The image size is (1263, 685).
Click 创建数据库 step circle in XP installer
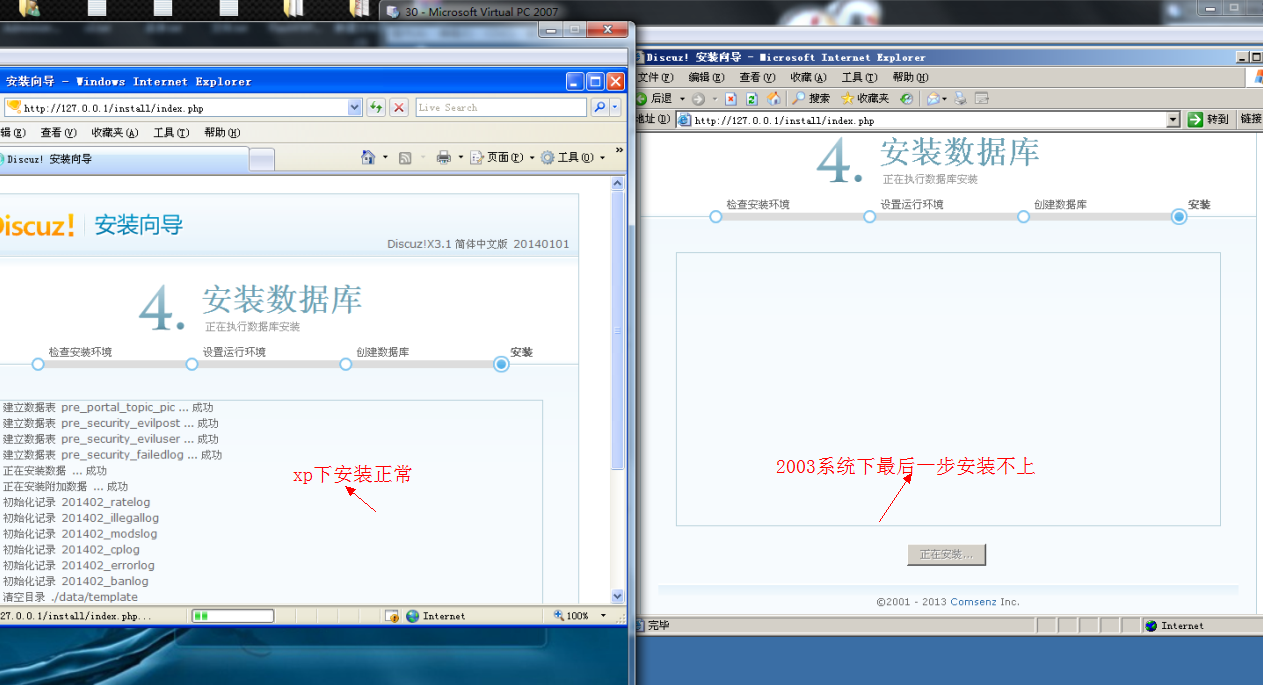tap(345, 364)
